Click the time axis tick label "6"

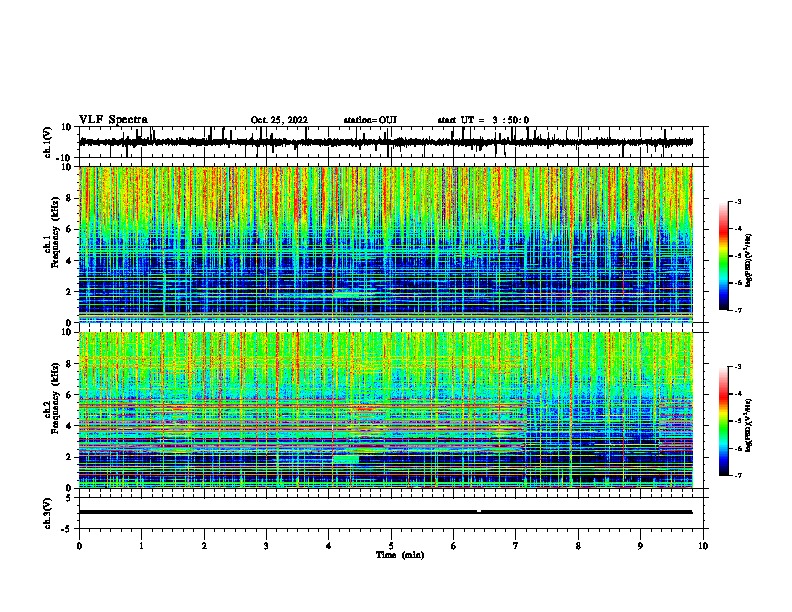pyautogui.click(x=454, y=546)
